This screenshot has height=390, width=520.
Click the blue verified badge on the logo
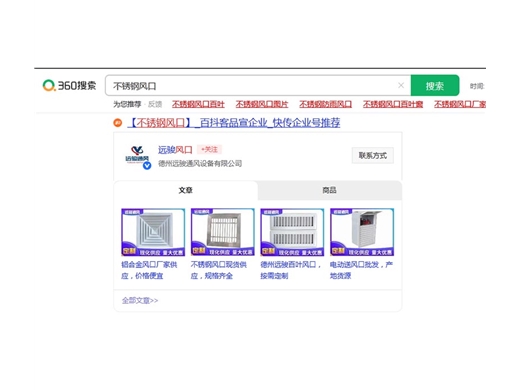[147, 165]
